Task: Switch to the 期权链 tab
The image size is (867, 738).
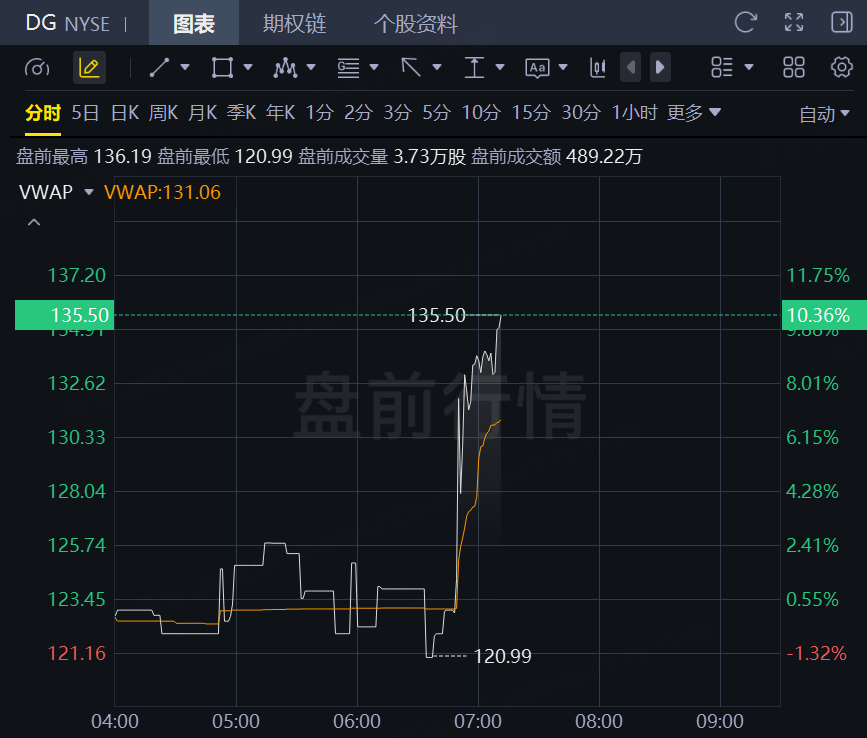Action: point(294,24)
